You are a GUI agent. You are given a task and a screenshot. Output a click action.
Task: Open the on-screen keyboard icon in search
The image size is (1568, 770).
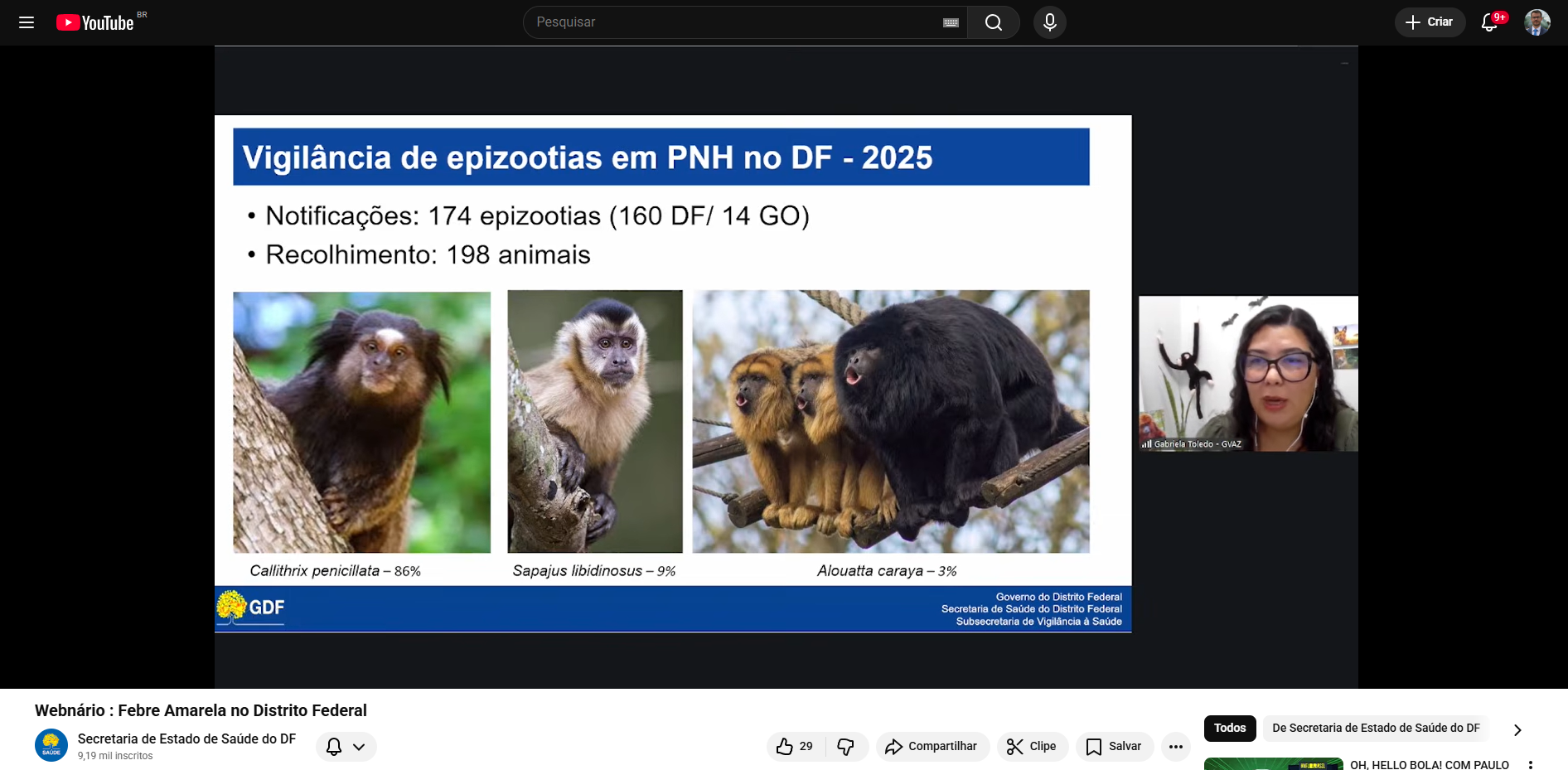pyautogui.click(x=951, y=22)
